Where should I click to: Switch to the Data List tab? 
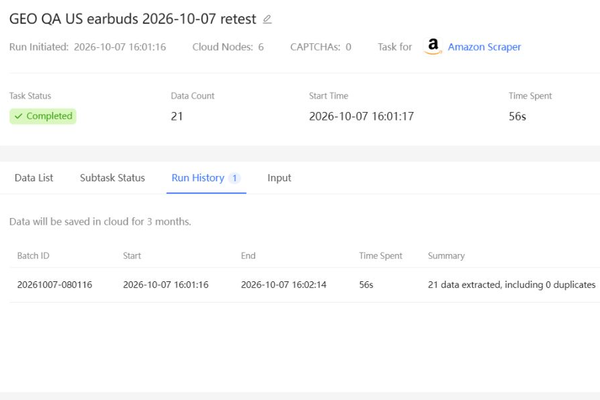pos(34,178)
